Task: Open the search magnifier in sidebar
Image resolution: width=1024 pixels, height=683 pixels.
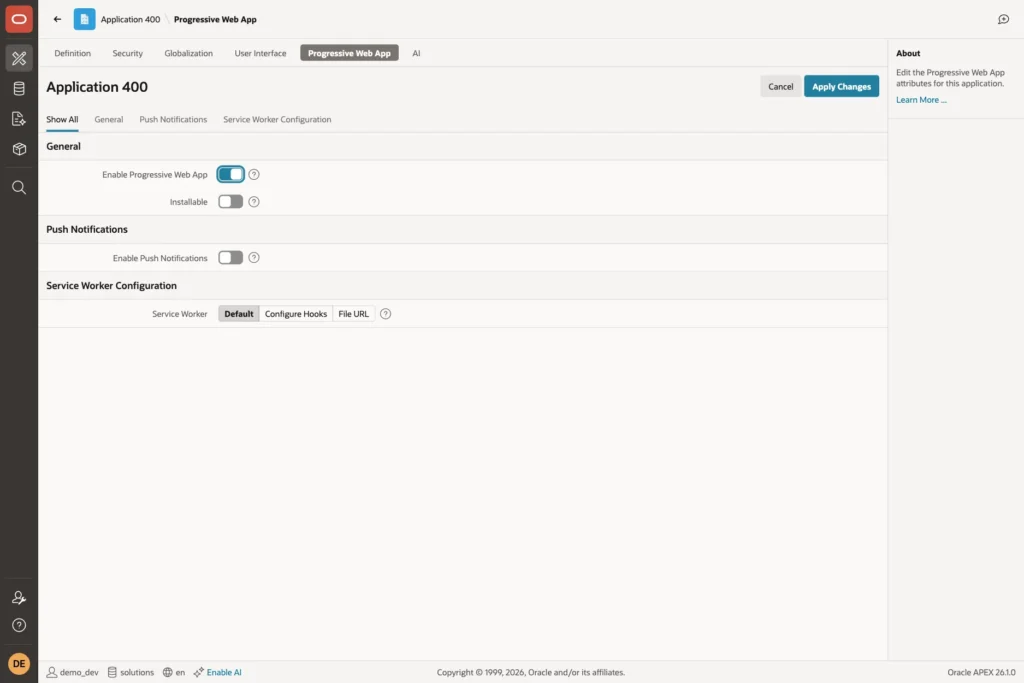Action: point(19,188)
